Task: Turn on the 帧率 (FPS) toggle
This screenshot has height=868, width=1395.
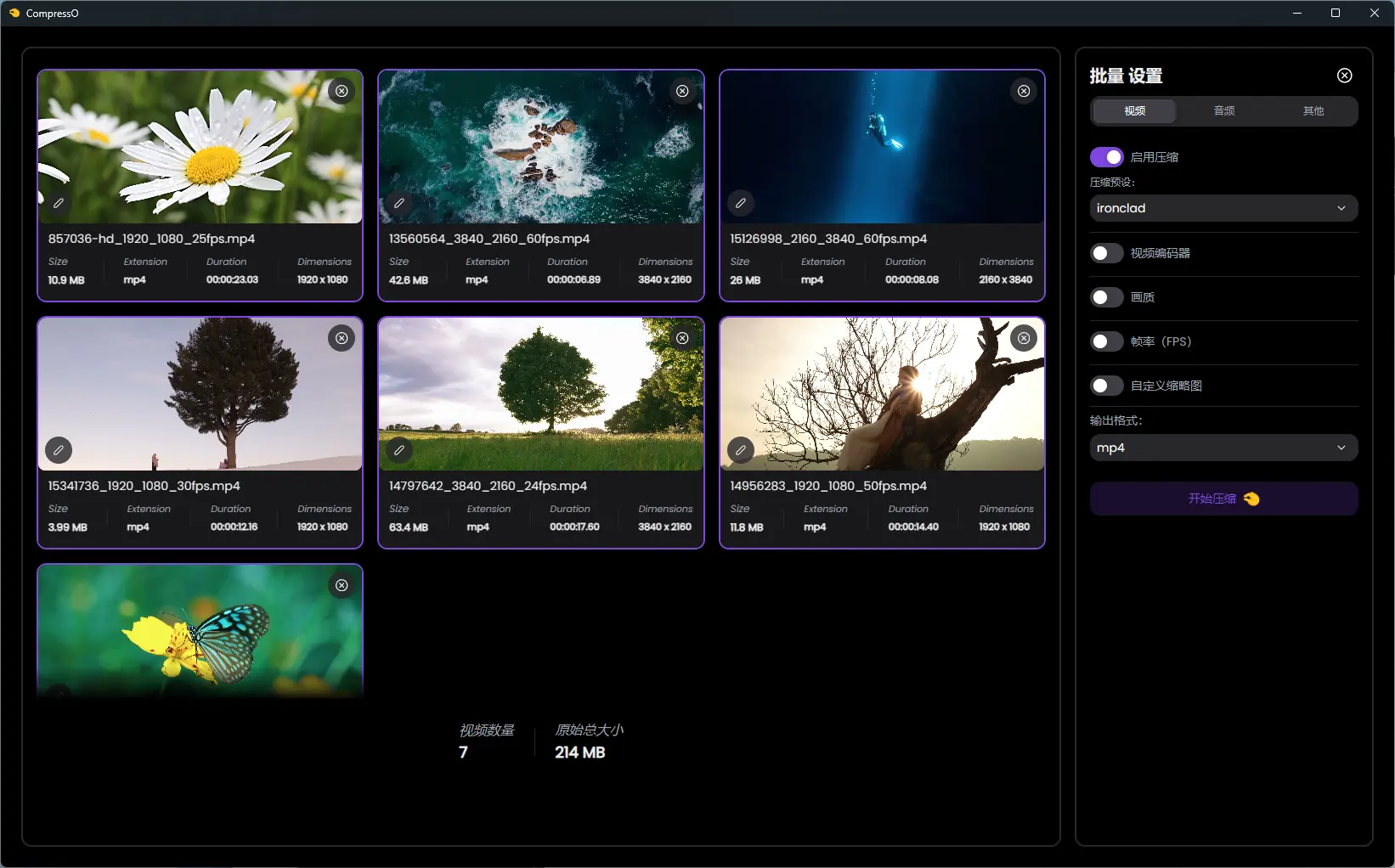Action: [x=1106, y=341]
